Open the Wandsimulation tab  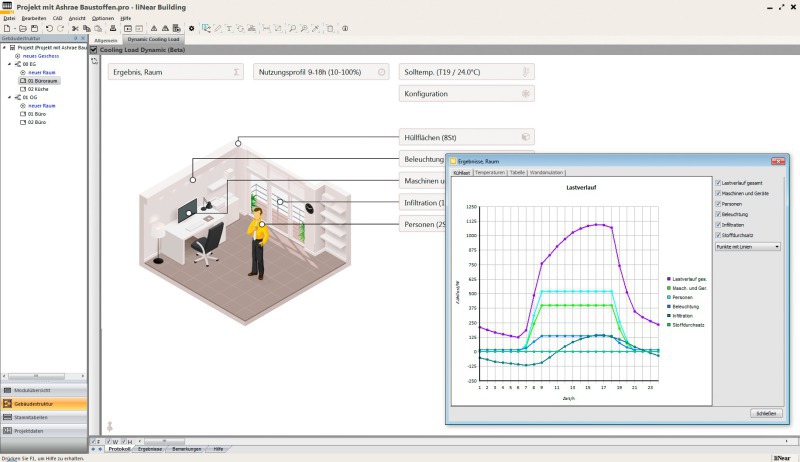pos(546,172)
